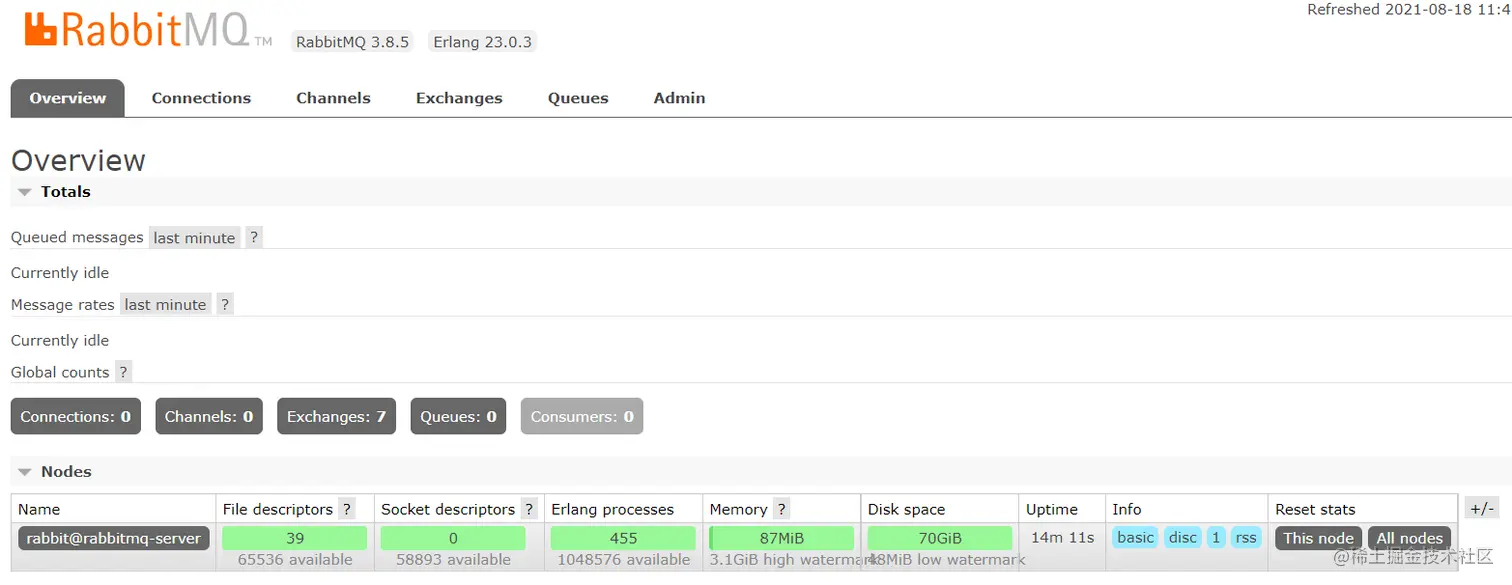The height and width of the screenshot is (585, 1512).
Task: Change Queued messages last minute range
Action: point(195,238)
